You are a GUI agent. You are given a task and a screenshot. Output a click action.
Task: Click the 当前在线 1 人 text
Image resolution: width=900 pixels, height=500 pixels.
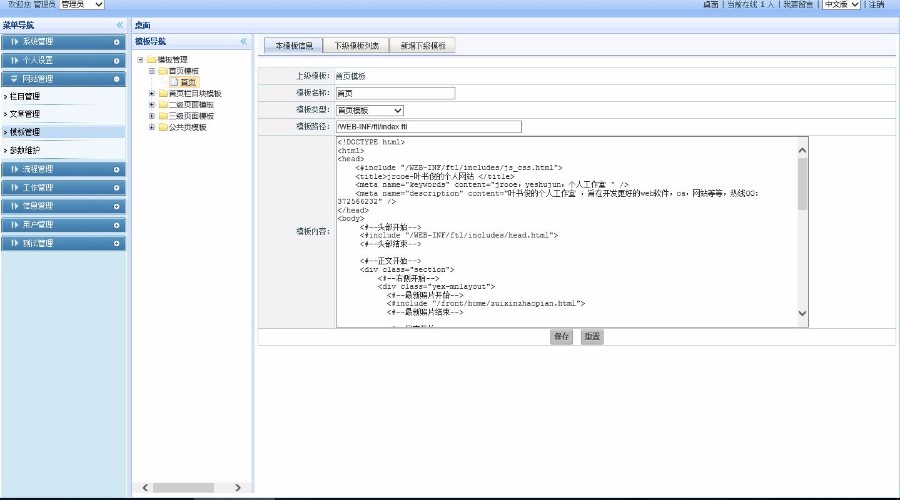[x=750, y=5]
